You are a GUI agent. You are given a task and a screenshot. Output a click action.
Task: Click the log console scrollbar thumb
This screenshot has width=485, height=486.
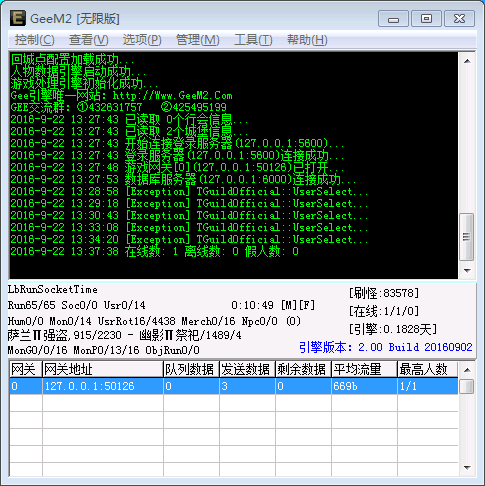[x=467, y=237]
